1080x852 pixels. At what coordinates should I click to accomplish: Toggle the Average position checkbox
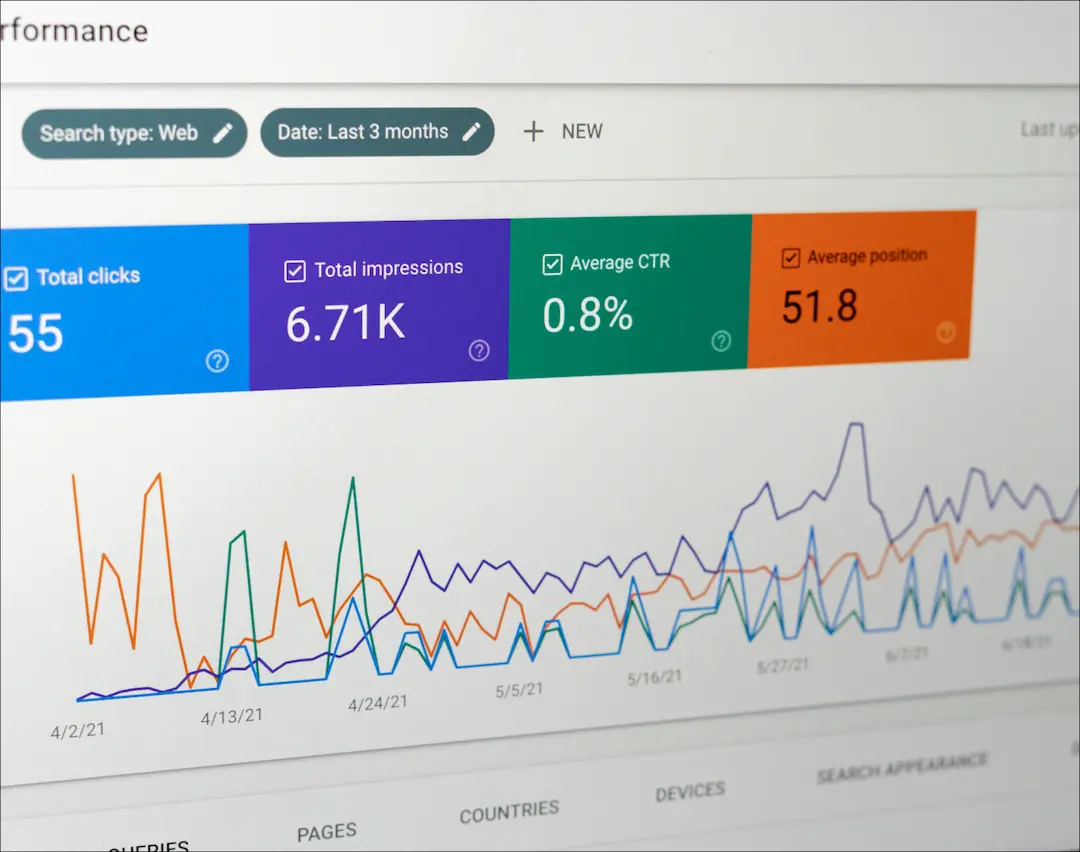point(790,258)
